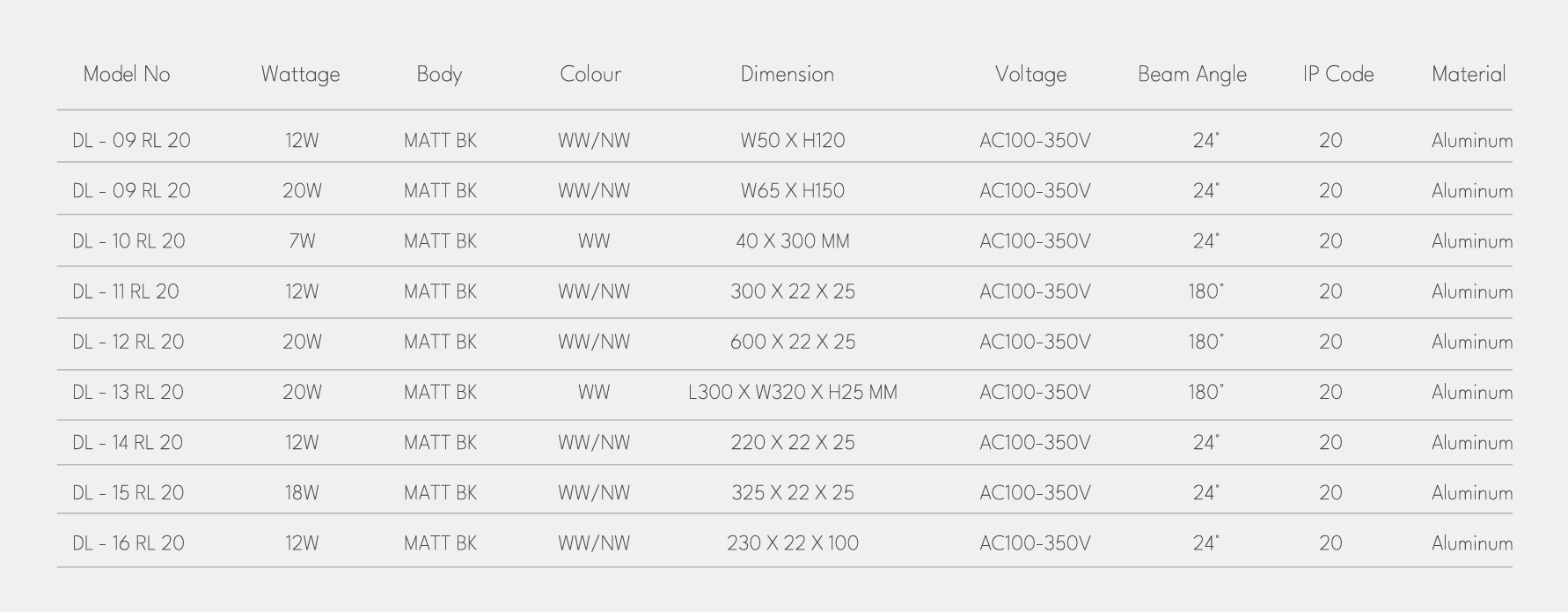Click dimension L300 X W320 X H25 MM
Screen dimensions: 1568x612
pyautogui.click(x=792, y=392)
